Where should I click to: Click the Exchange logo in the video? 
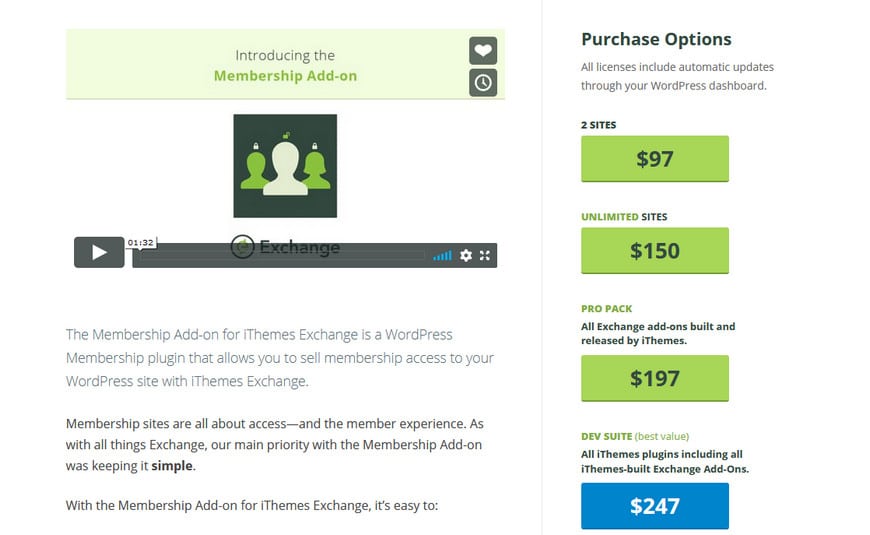tap(285, 247)
